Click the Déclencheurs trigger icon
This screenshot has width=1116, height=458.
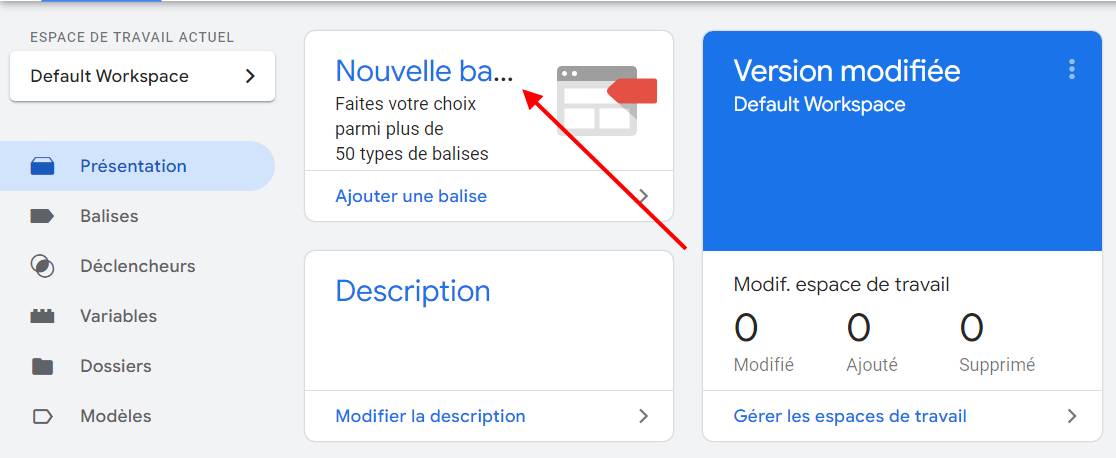point(42,266)
